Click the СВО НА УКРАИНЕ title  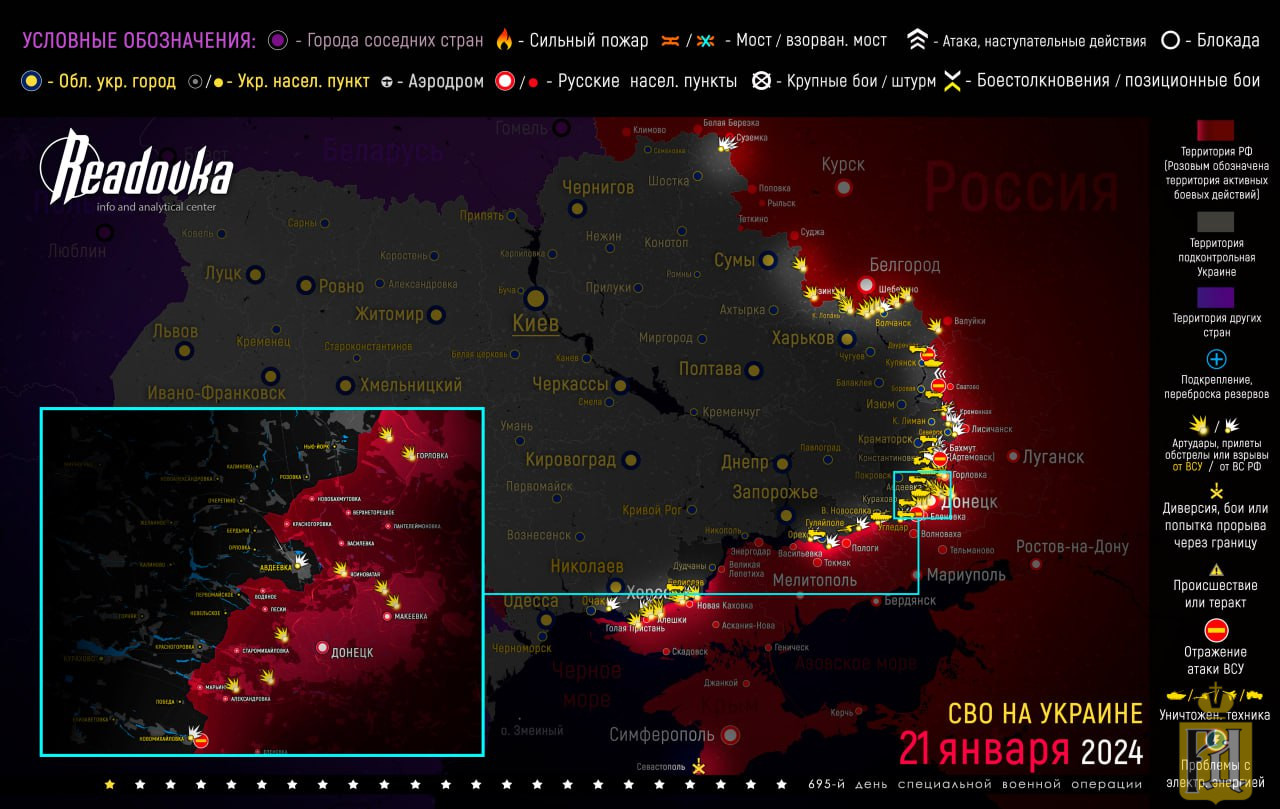click(x=1045, y=713)
